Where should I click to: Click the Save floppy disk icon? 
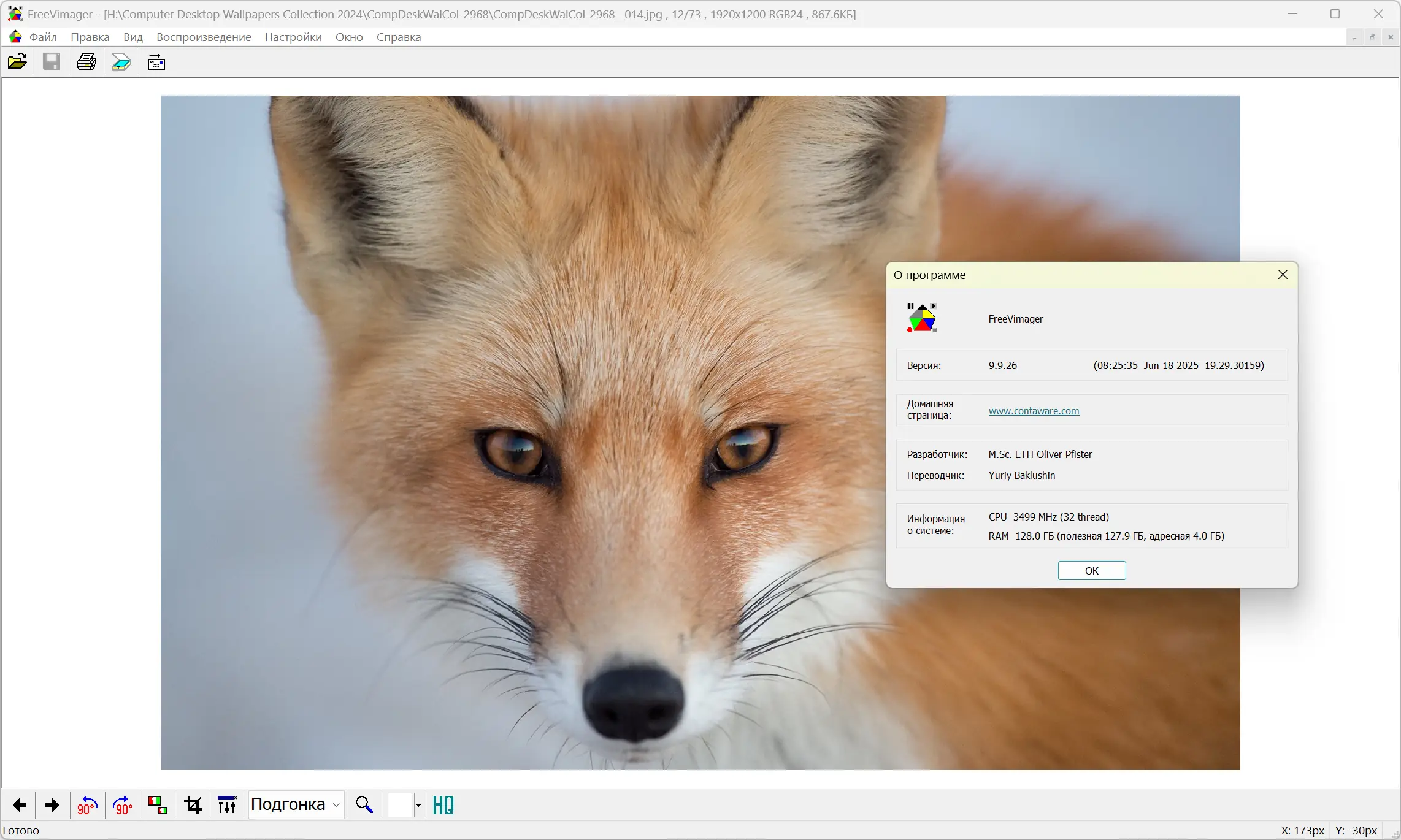[52, 62]
